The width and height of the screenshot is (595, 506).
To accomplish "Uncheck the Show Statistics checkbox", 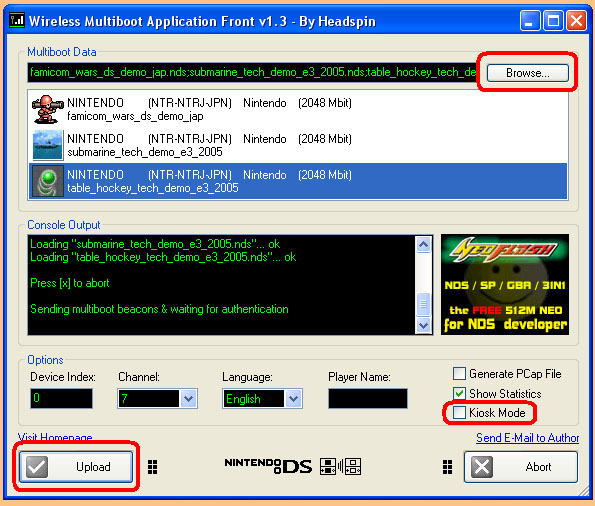I will [459, 393].
